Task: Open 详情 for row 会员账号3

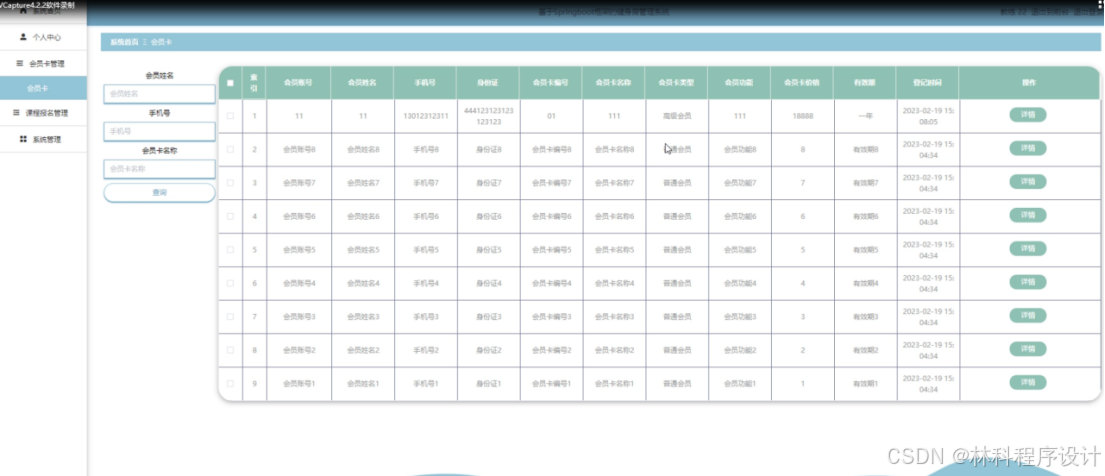Action: (1027, 315)
